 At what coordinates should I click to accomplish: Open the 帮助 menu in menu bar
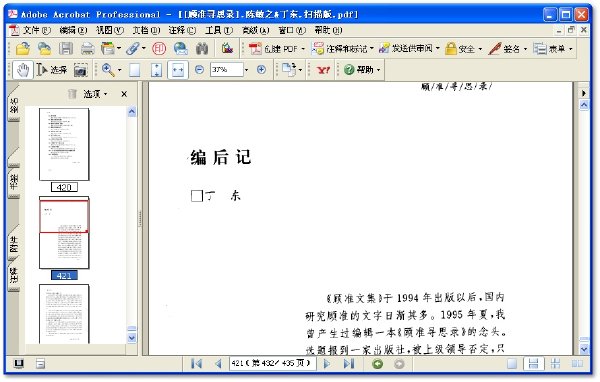(328, 30)
